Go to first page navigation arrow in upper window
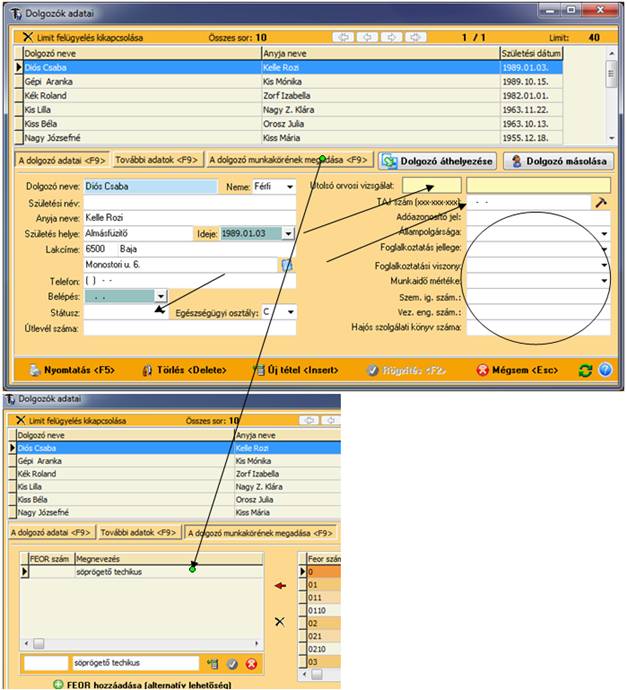Image resolution: width=627 pixels, height=690 pixels. [x=343, y=37]
